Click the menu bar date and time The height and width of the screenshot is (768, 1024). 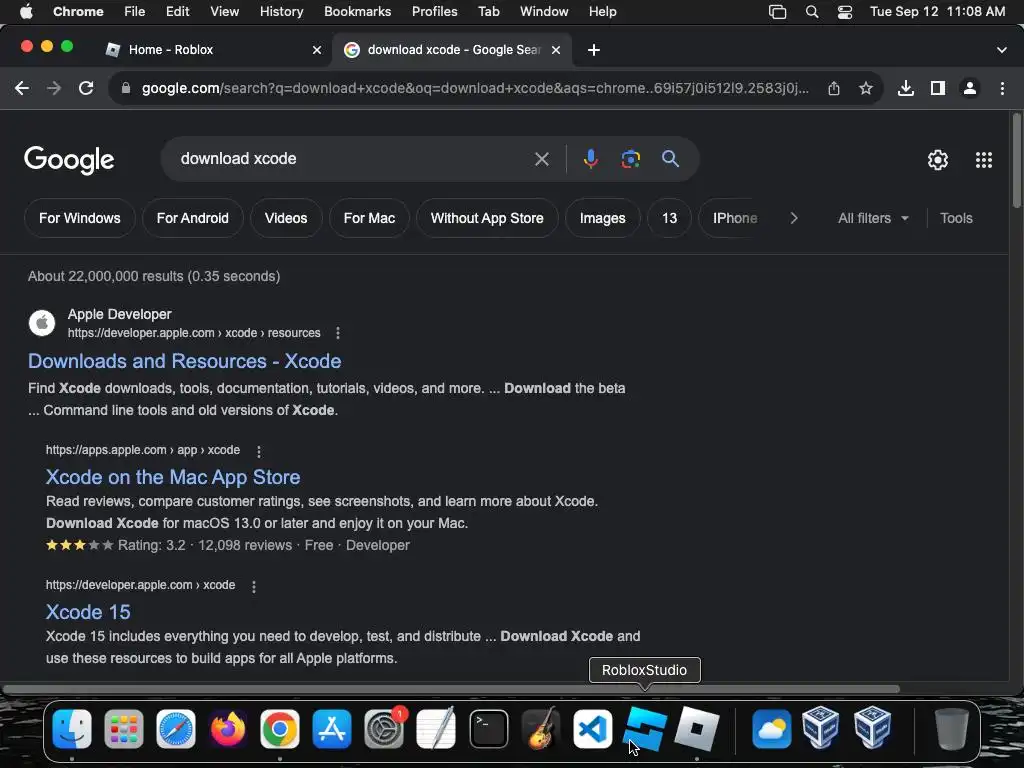[x=937, y=12]
